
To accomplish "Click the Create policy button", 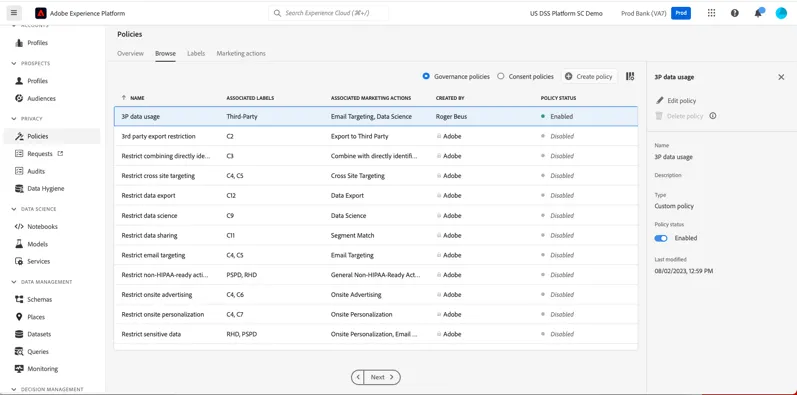I will coord(589,76).
